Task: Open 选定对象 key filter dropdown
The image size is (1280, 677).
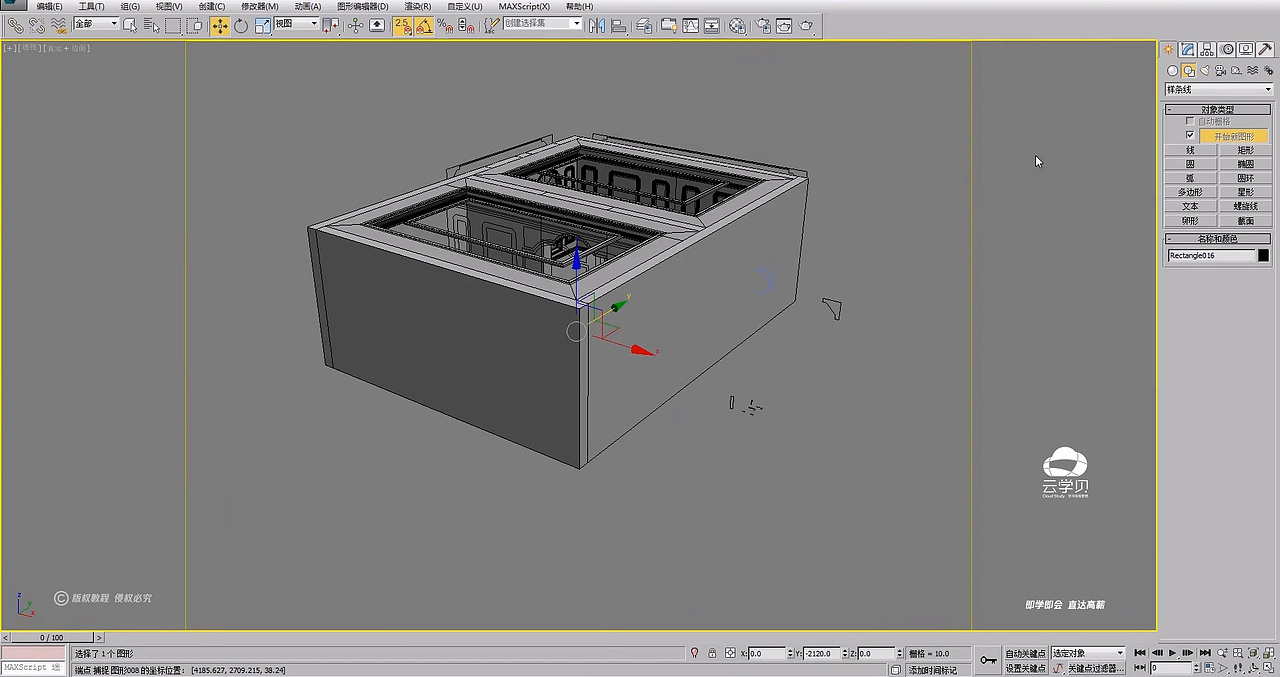Action: (x=1087, y=653)
